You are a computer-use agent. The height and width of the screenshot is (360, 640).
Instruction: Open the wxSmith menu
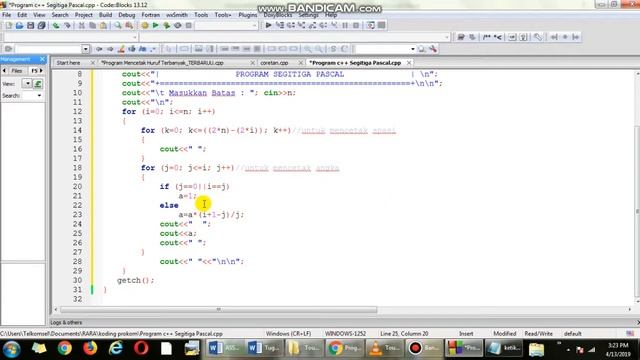[x=177, y=15]
